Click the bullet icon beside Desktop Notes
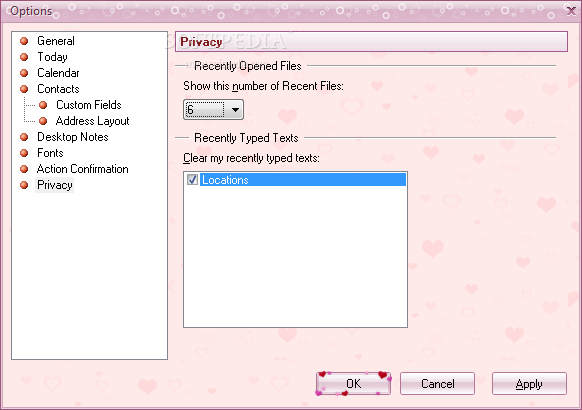The height and width of the screenshot is (410, 582). (24, 137)
